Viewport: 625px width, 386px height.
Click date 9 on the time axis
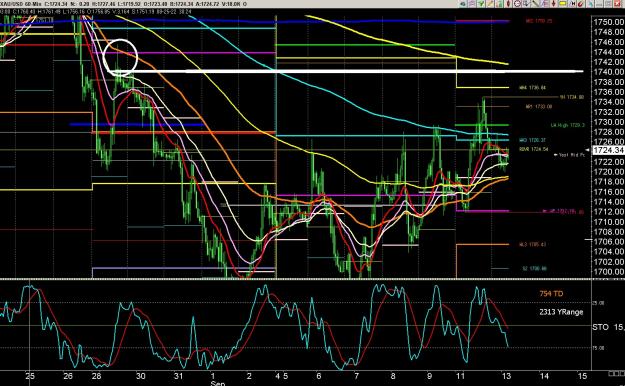pyautogui.click(x=429, y=376)
